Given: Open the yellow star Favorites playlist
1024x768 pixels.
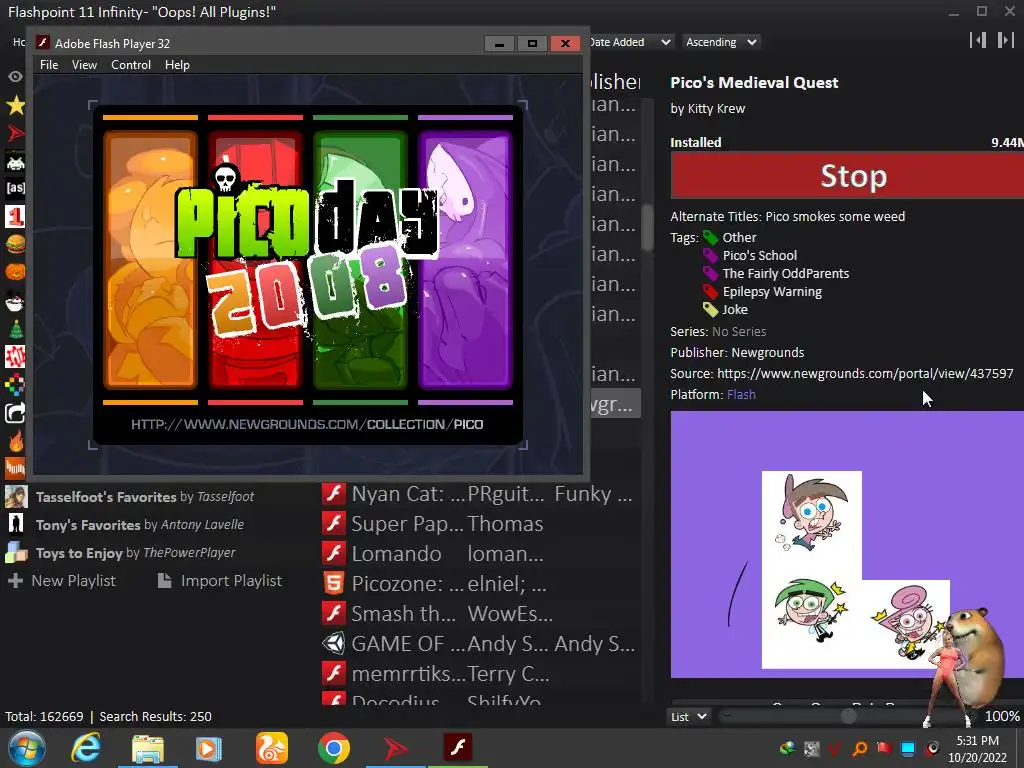Looking at the screenshot, I should (15, 105).
